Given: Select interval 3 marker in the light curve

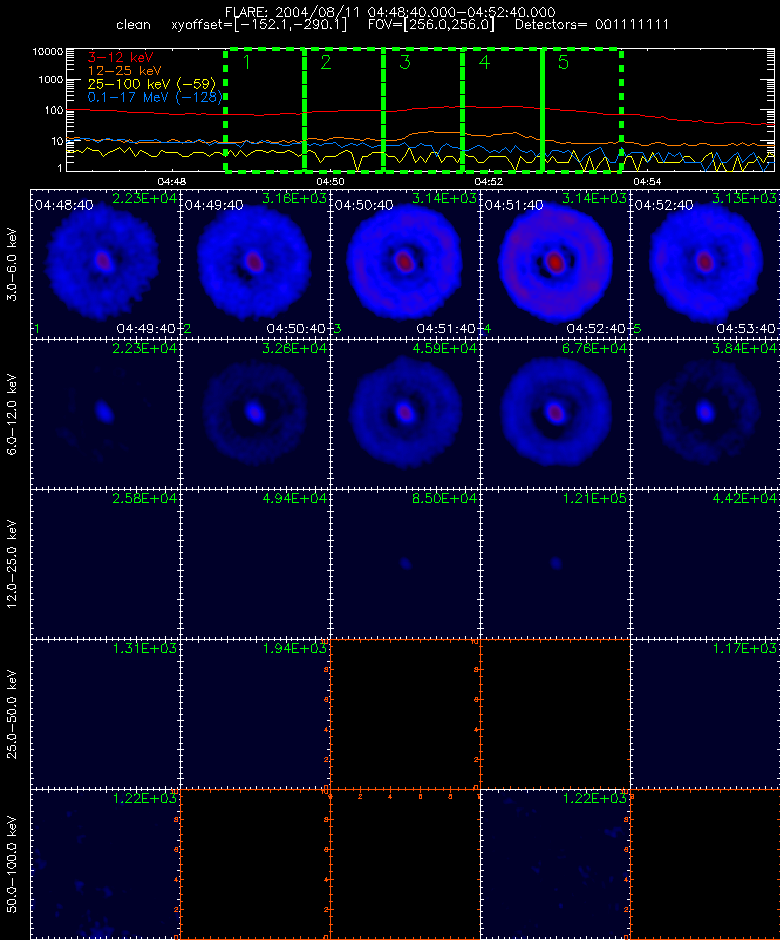Looking at the screenshot, I should coord(405,62).
